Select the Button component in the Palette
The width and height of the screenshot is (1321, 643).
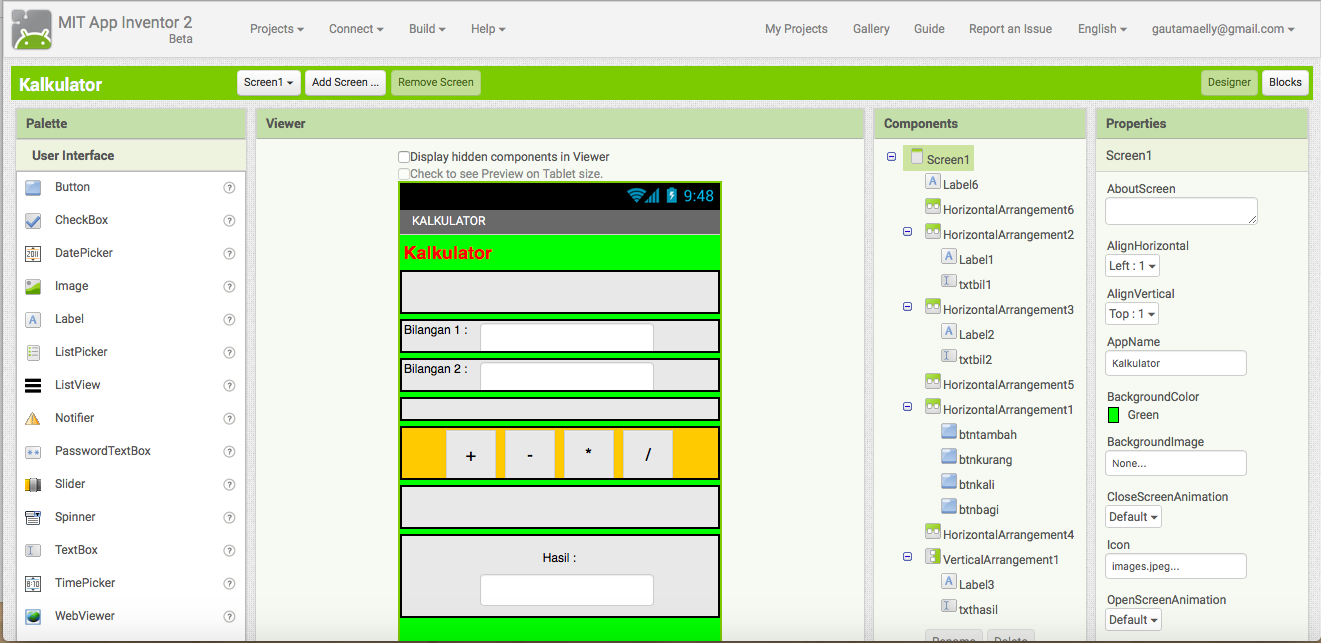70,187
